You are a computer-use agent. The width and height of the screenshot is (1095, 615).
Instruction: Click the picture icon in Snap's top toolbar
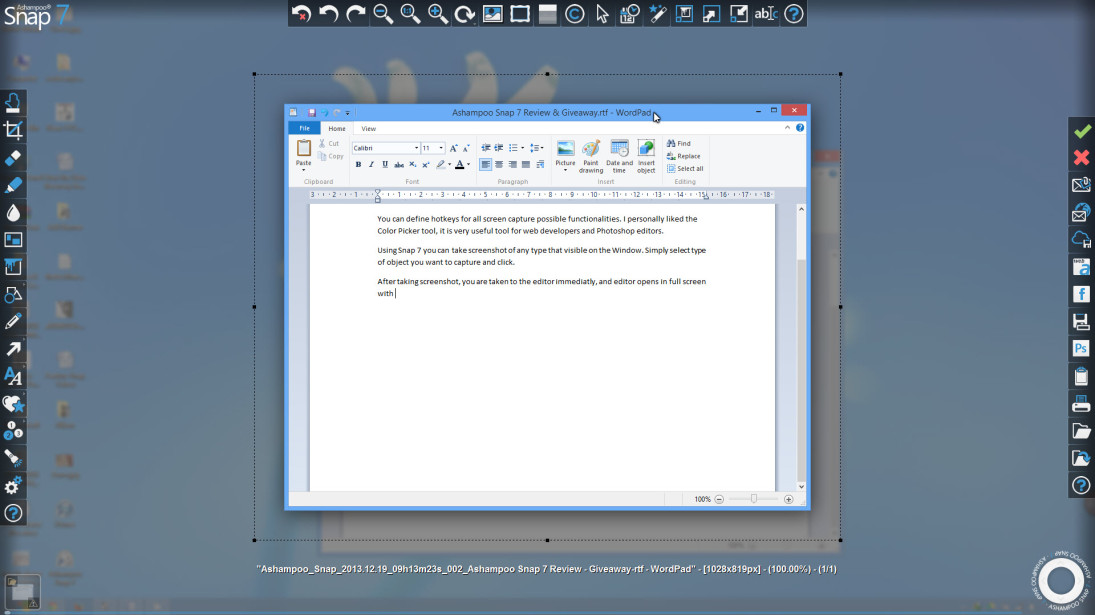(492, 14)
